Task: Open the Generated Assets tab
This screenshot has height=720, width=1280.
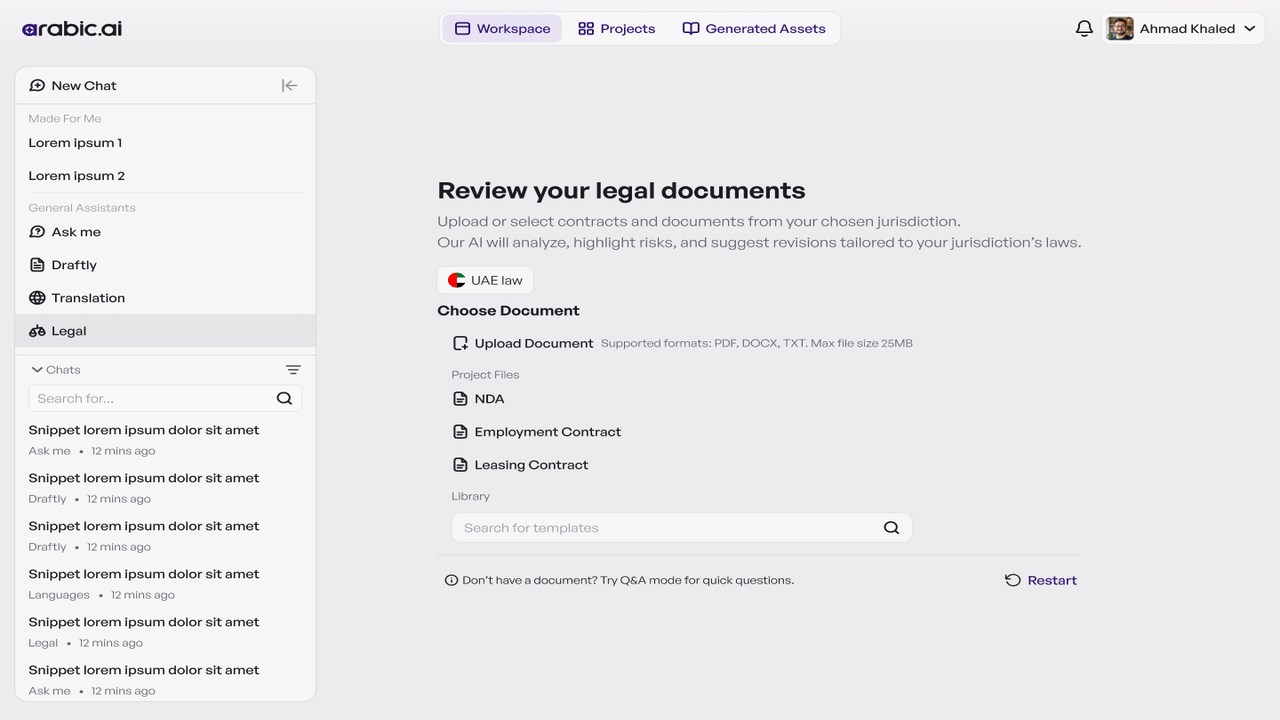Action: [754, 29]
